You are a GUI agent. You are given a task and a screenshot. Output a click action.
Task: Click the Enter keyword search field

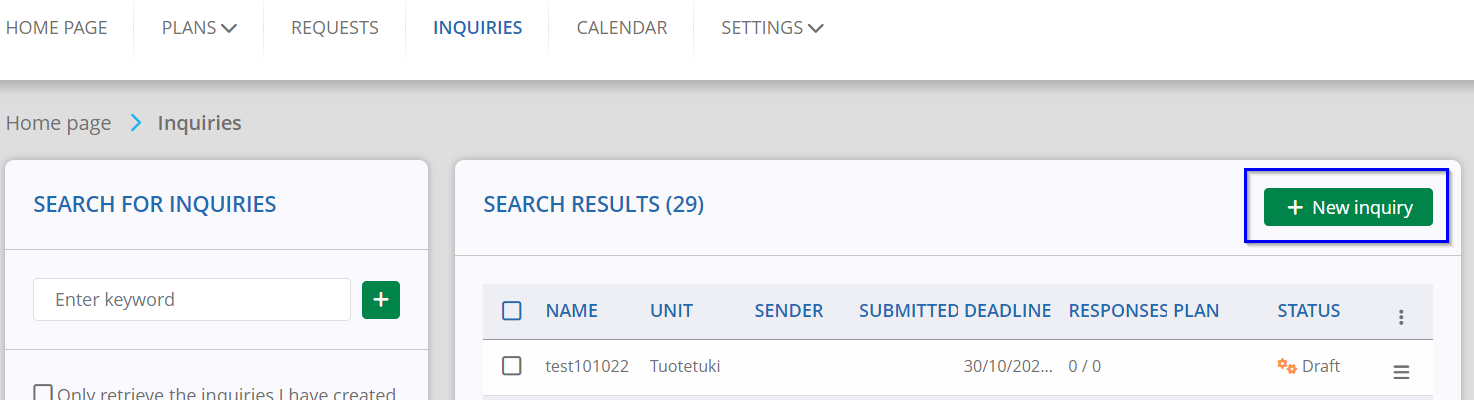coord(192,300)
